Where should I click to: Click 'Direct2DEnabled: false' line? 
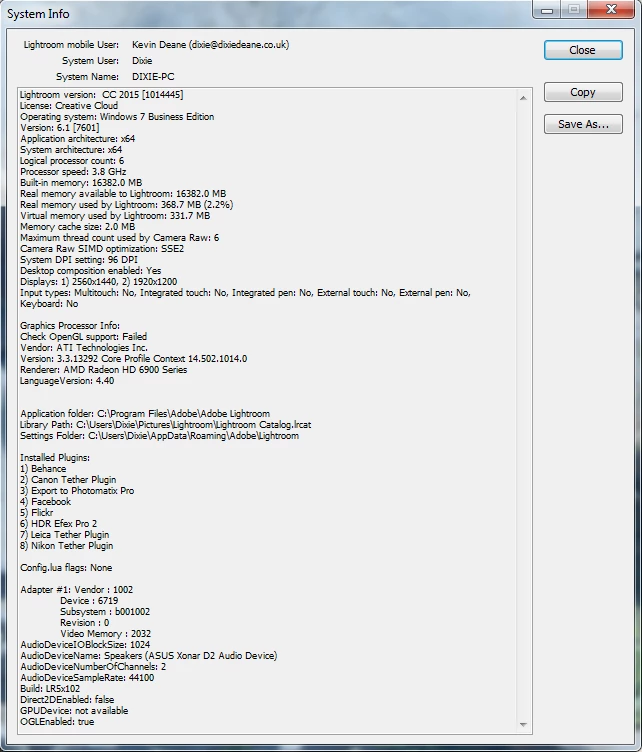pyautogui.click(x=67, y=700)
